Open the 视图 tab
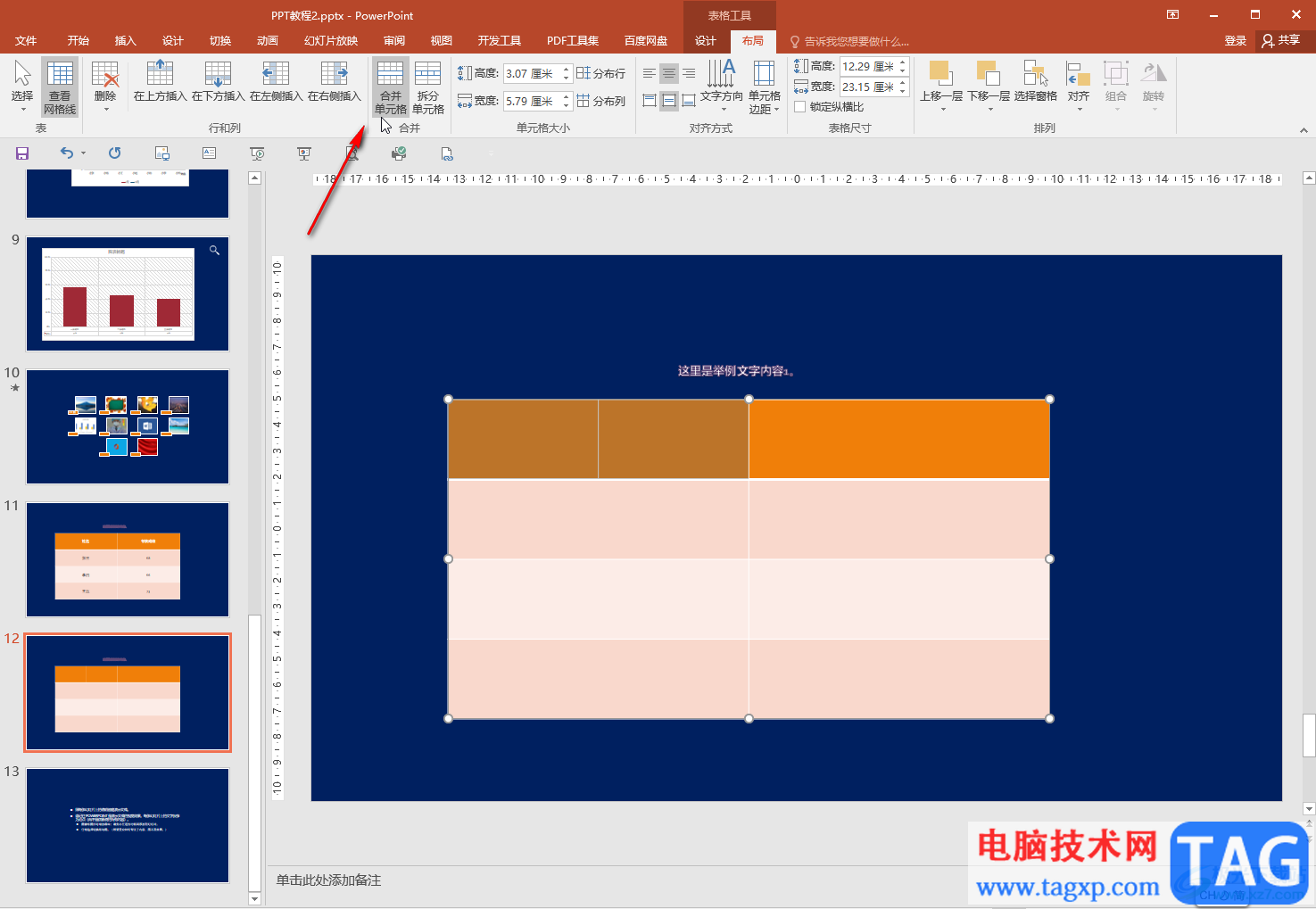Viewport: 1316px width, 909px height. (442, 41)
